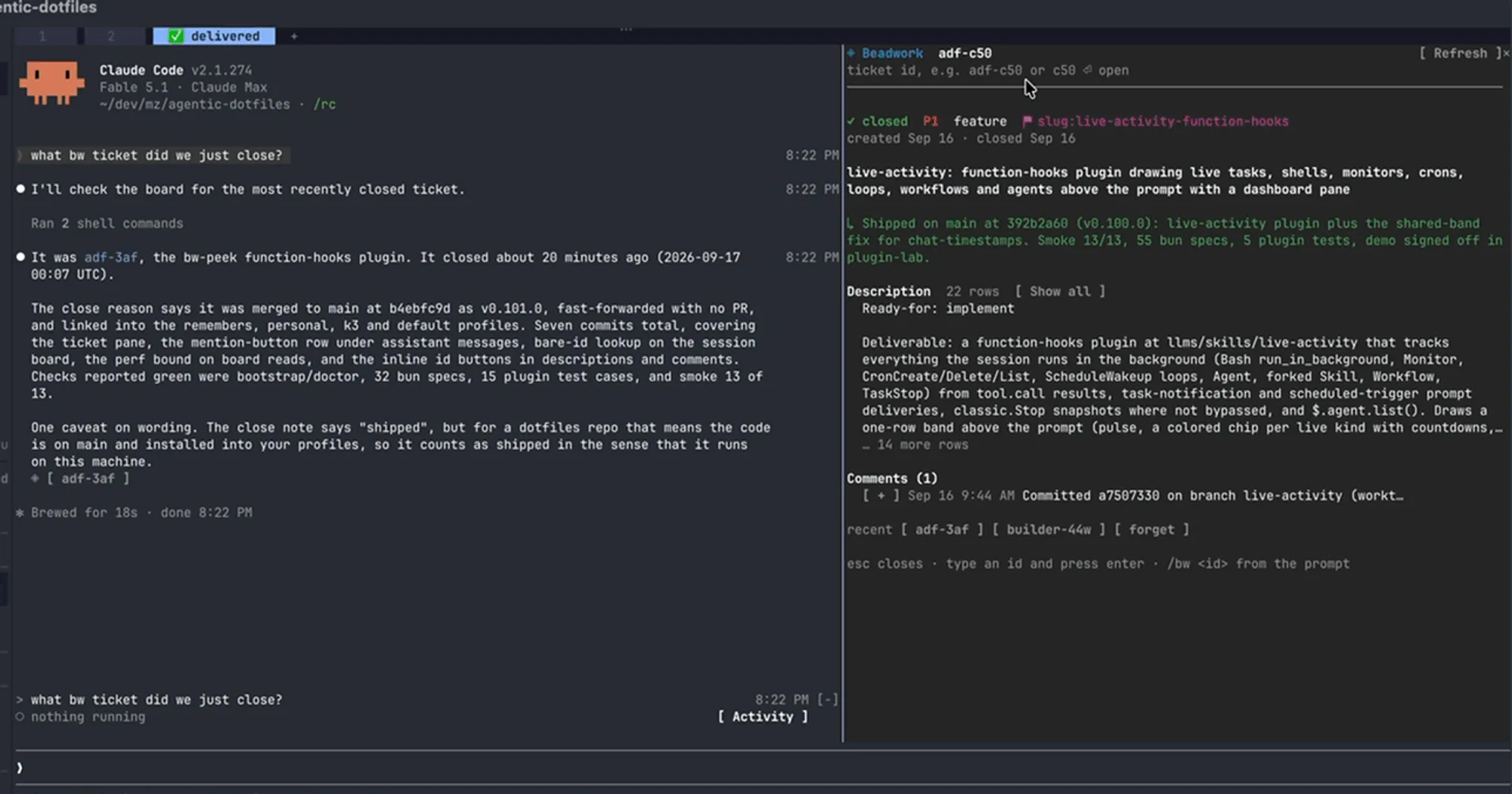This screenshot has width=1512, height=794.
Task: Click the Description heading
Action: point(888,291)
